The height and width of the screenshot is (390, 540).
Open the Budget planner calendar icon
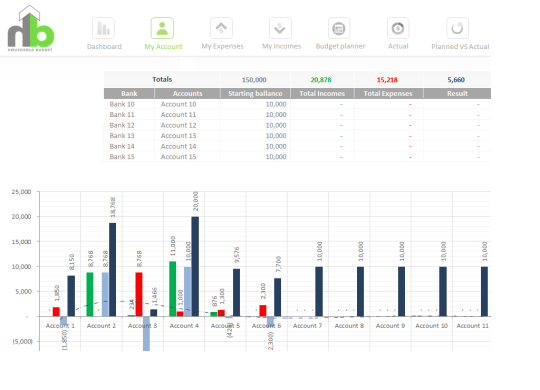click(x=339, y=28)
